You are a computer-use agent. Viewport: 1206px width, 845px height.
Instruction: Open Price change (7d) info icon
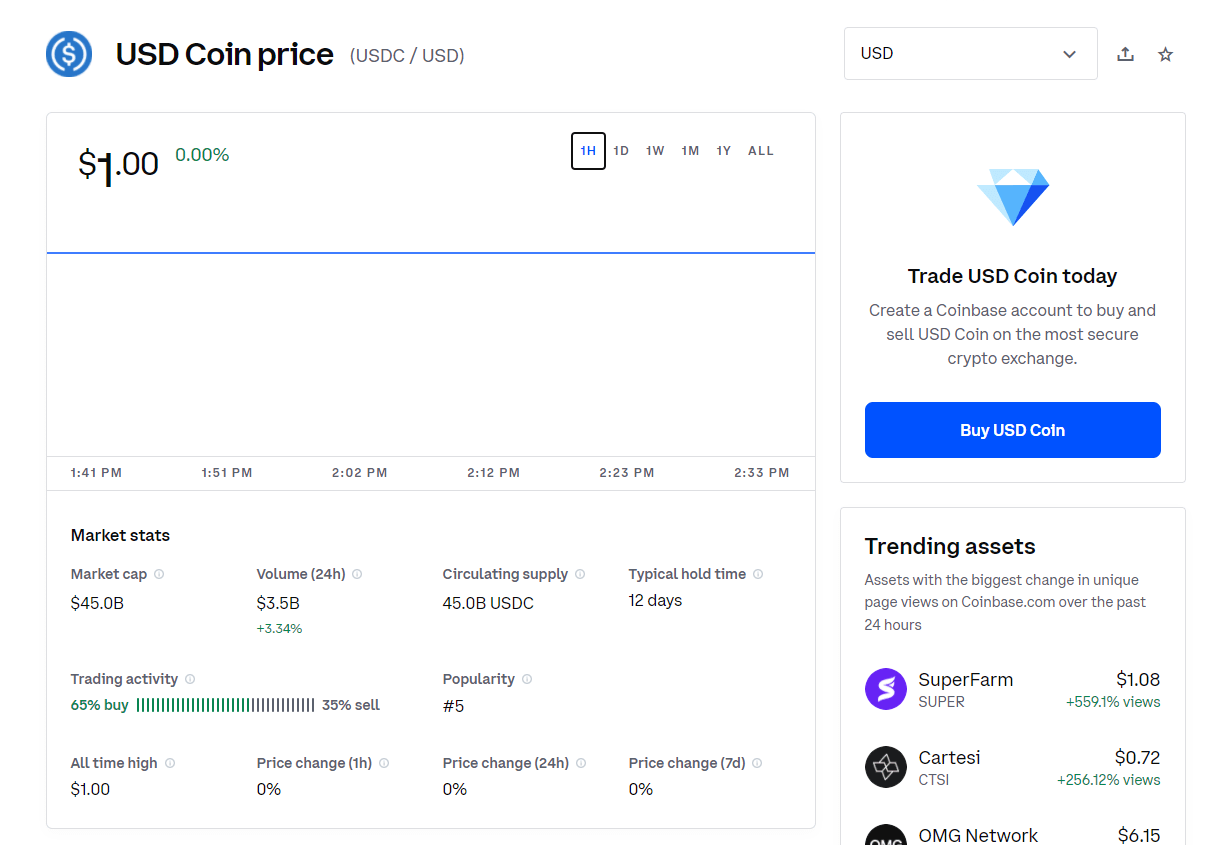point(757,763)
